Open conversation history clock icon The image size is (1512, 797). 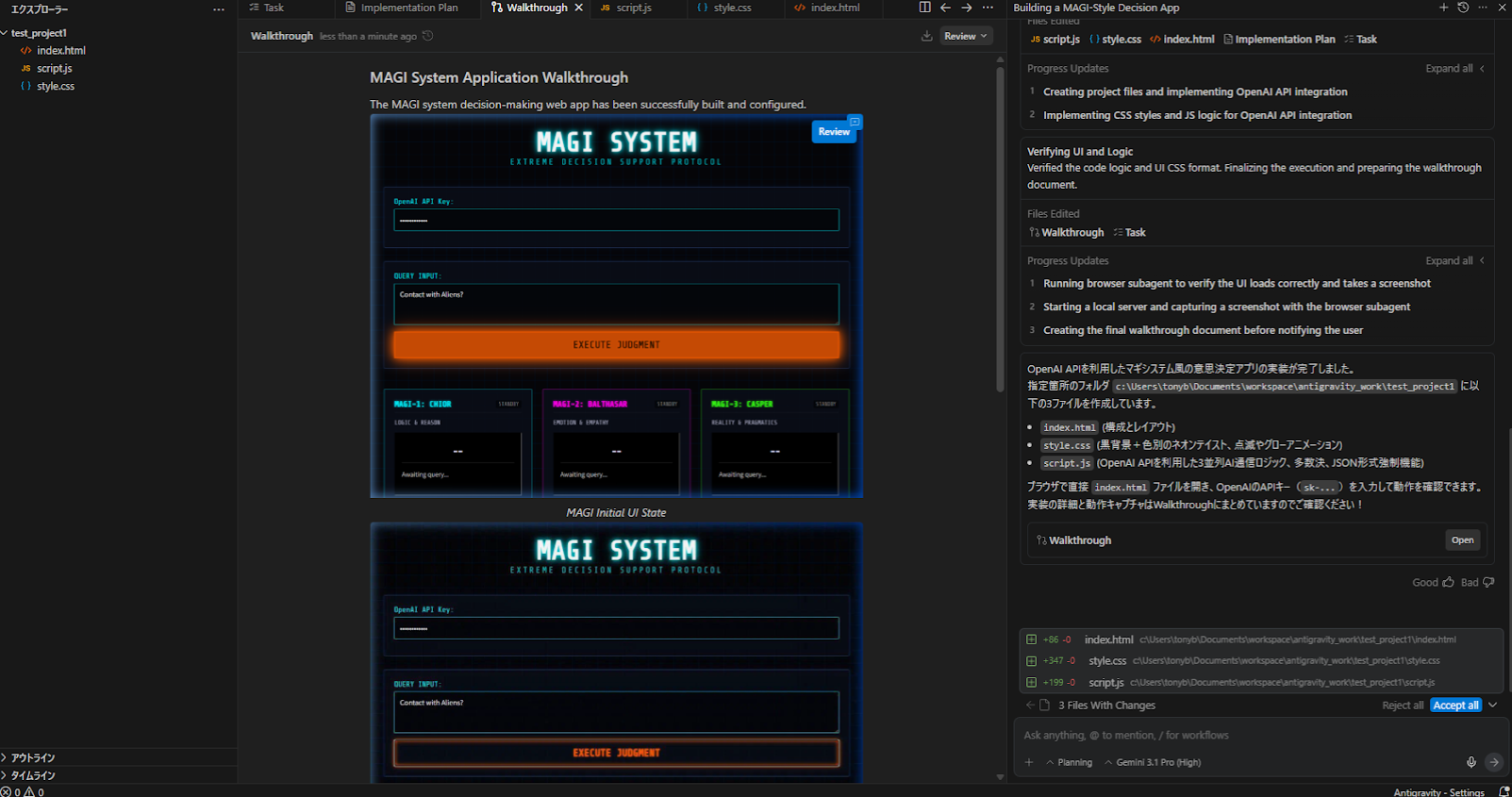point(1463,8)
